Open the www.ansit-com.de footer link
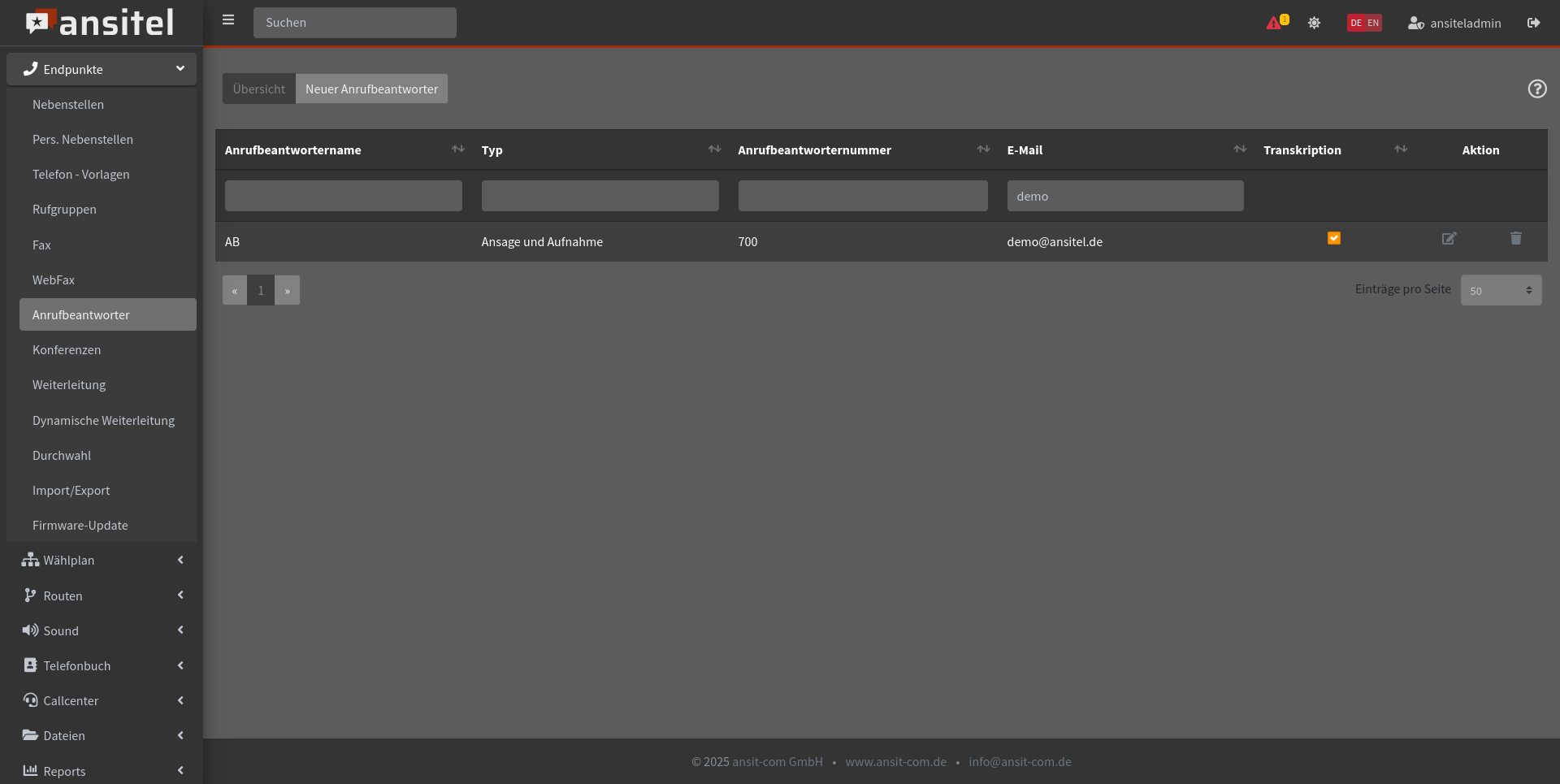The image size is (1560, 784). (895, 762)
